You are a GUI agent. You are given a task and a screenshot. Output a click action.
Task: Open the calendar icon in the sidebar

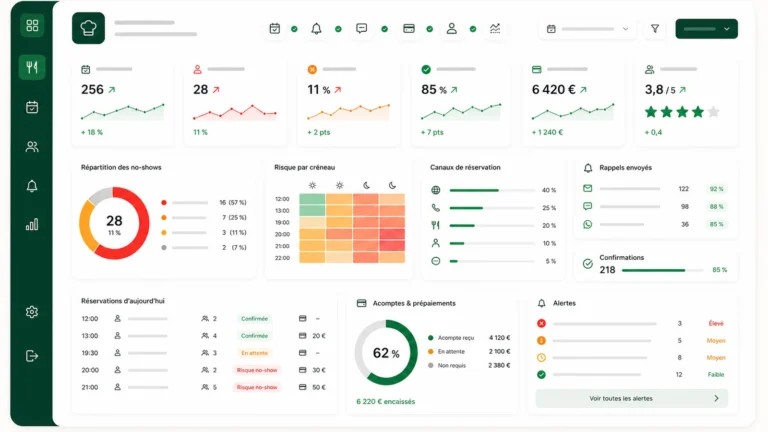click(32, 107)
